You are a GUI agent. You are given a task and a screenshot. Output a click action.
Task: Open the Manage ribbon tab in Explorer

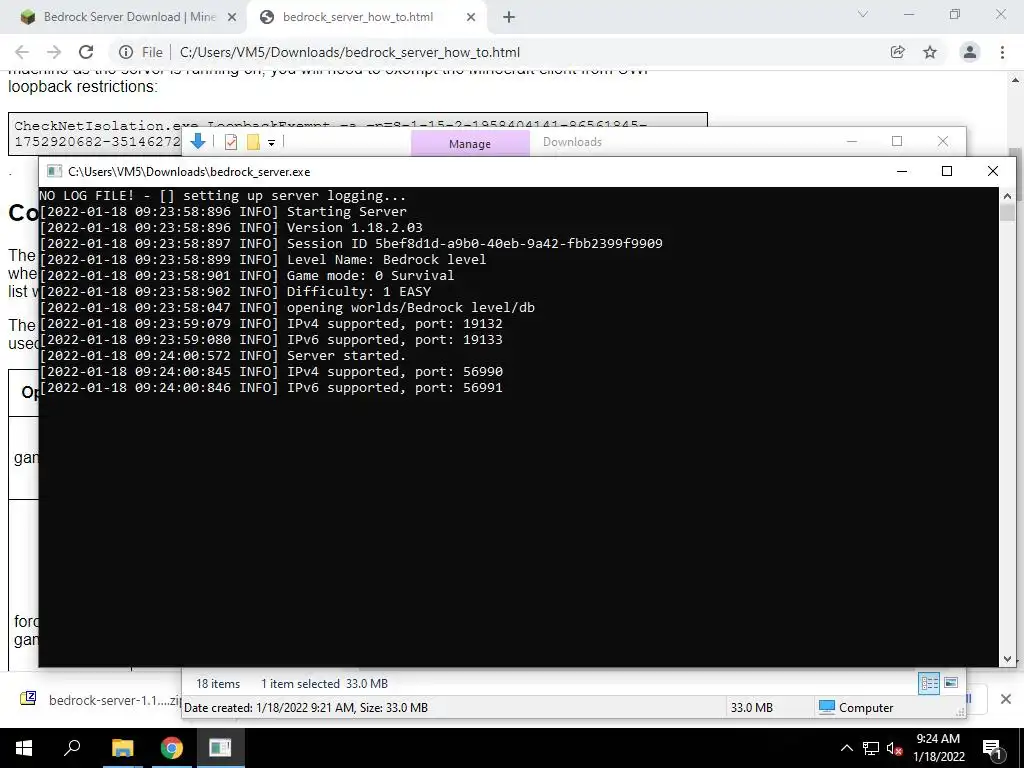click(x=470, y=144)
